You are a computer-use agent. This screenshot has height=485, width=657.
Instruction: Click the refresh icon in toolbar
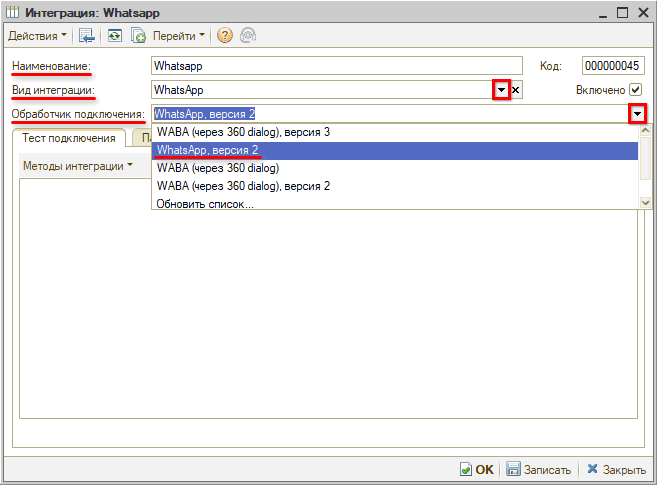tap(115, 36)
